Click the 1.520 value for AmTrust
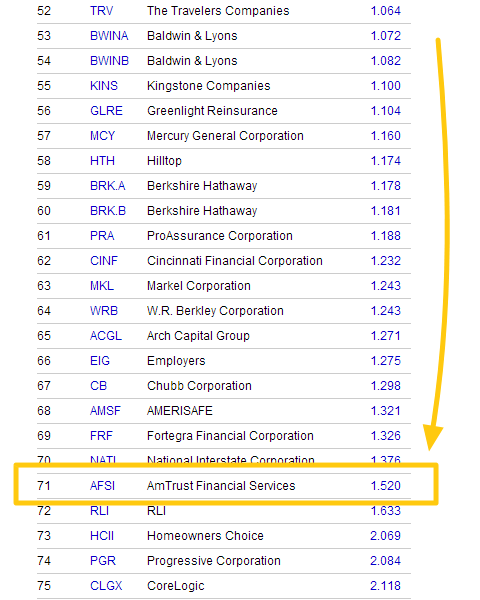The image size is (480, 600). (385, 486)
